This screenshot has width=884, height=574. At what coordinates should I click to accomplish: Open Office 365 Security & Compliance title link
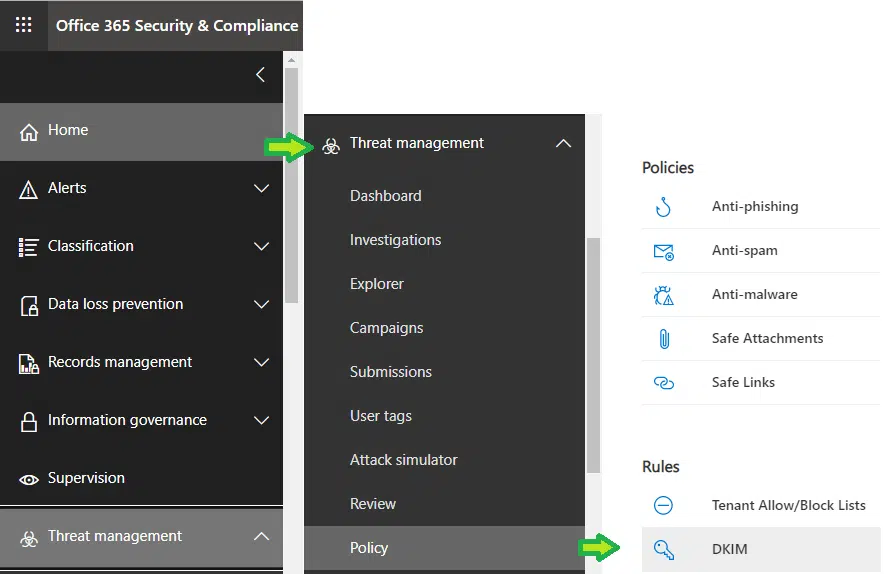[x=177, y=25]
